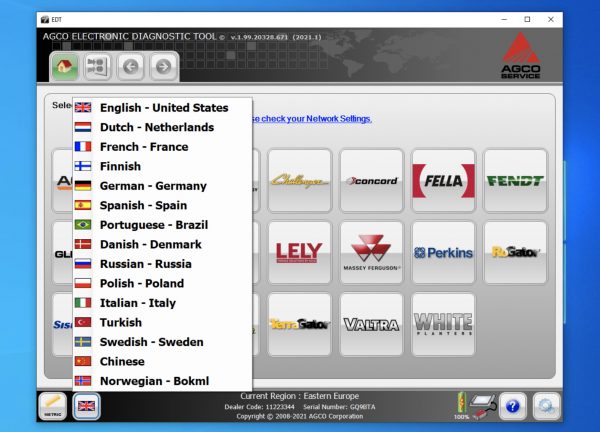600x432 pixels.
Task: Go to the Home screen button
Action: pos(65,67)
